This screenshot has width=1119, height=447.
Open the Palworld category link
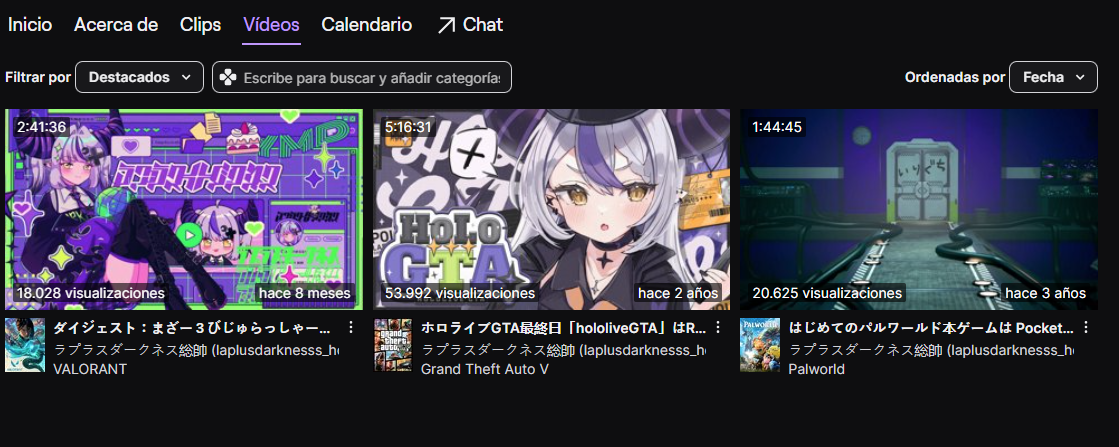coord(816,369)
